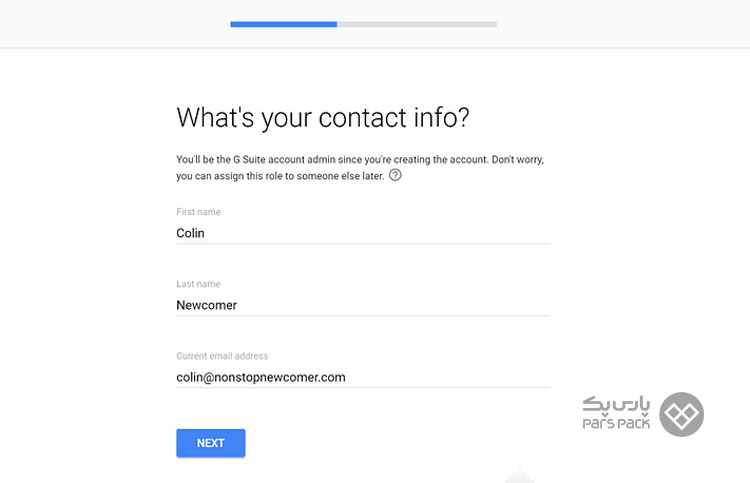Place cursor after the name Colin

pos(205,233)
